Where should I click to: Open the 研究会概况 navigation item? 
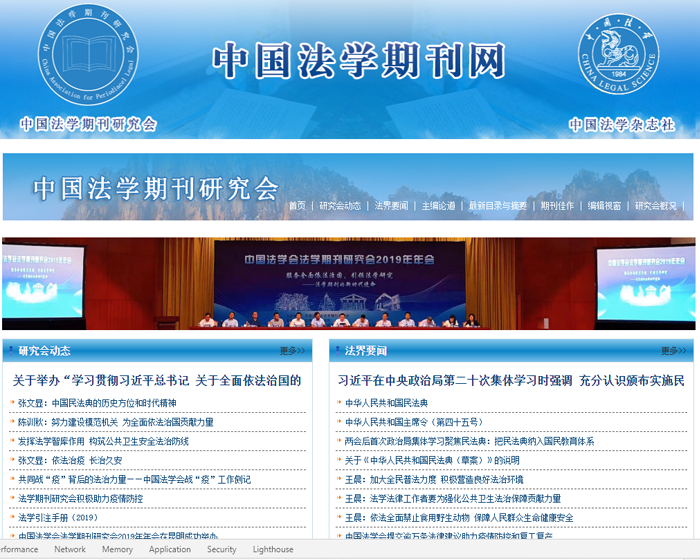coord(655,205)
